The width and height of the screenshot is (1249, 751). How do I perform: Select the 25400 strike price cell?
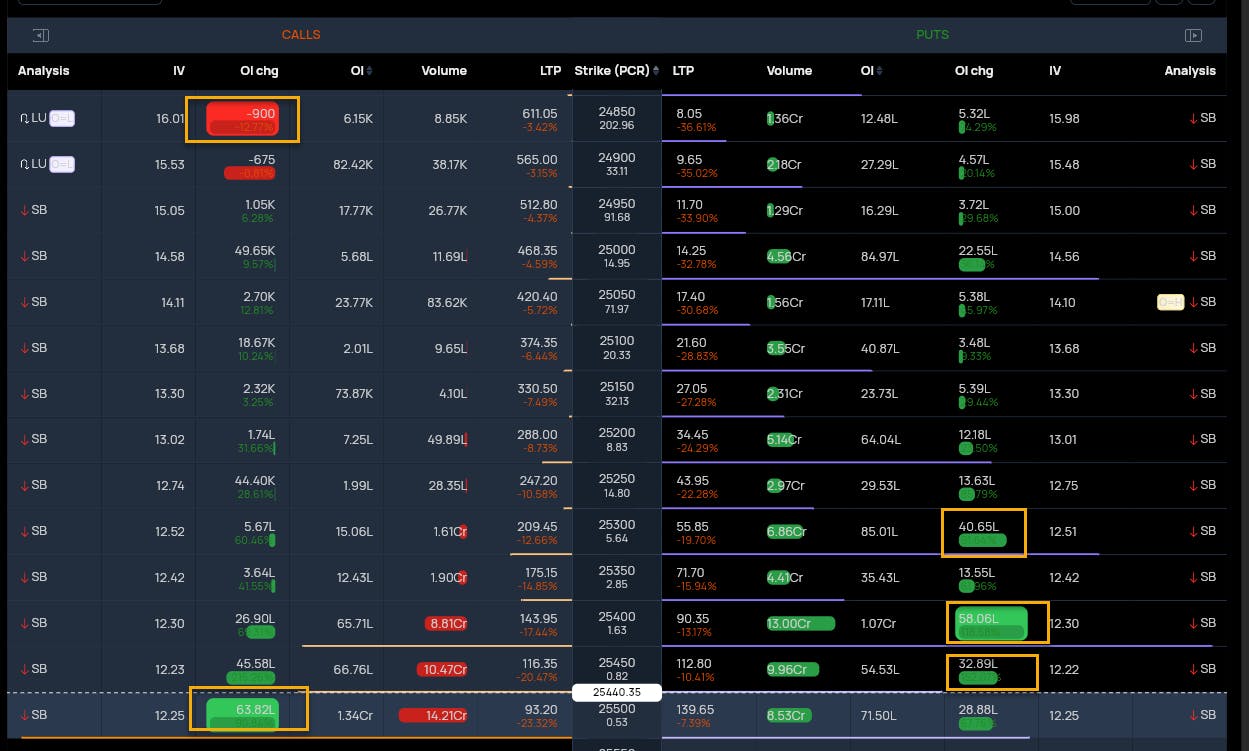(x=616, y=623)
